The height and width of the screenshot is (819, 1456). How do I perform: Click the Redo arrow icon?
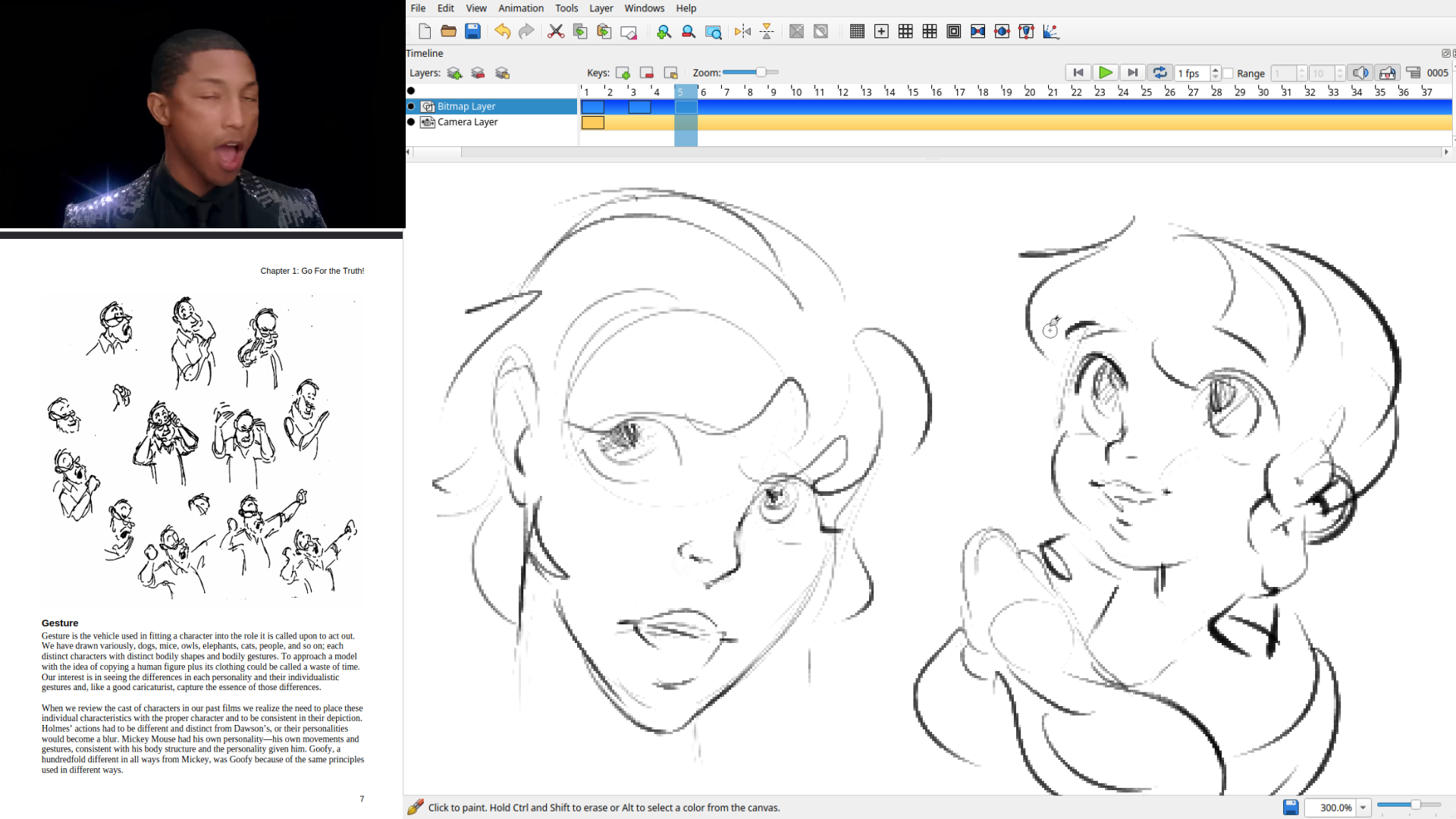click(526, 31)
